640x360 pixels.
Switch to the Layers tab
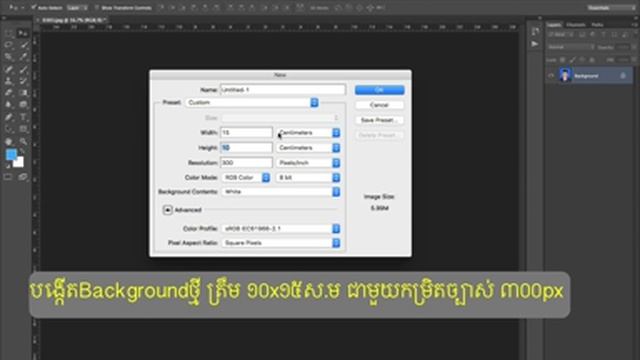point(554,25)
